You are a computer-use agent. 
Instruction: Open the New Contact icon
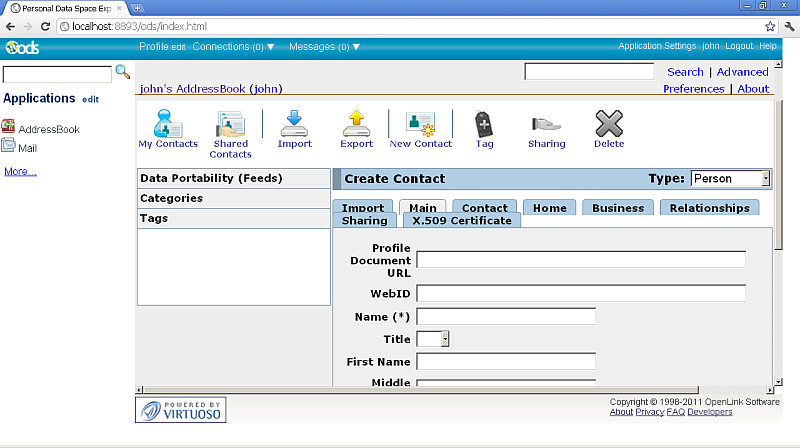[x=420, y=124]
